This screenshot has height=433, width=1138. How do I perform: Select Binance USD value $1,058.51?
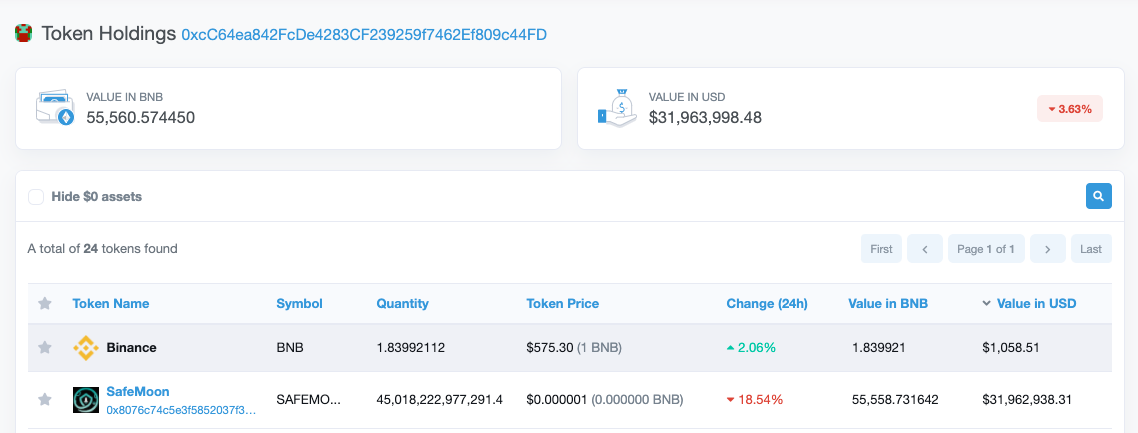point(1011,347)
